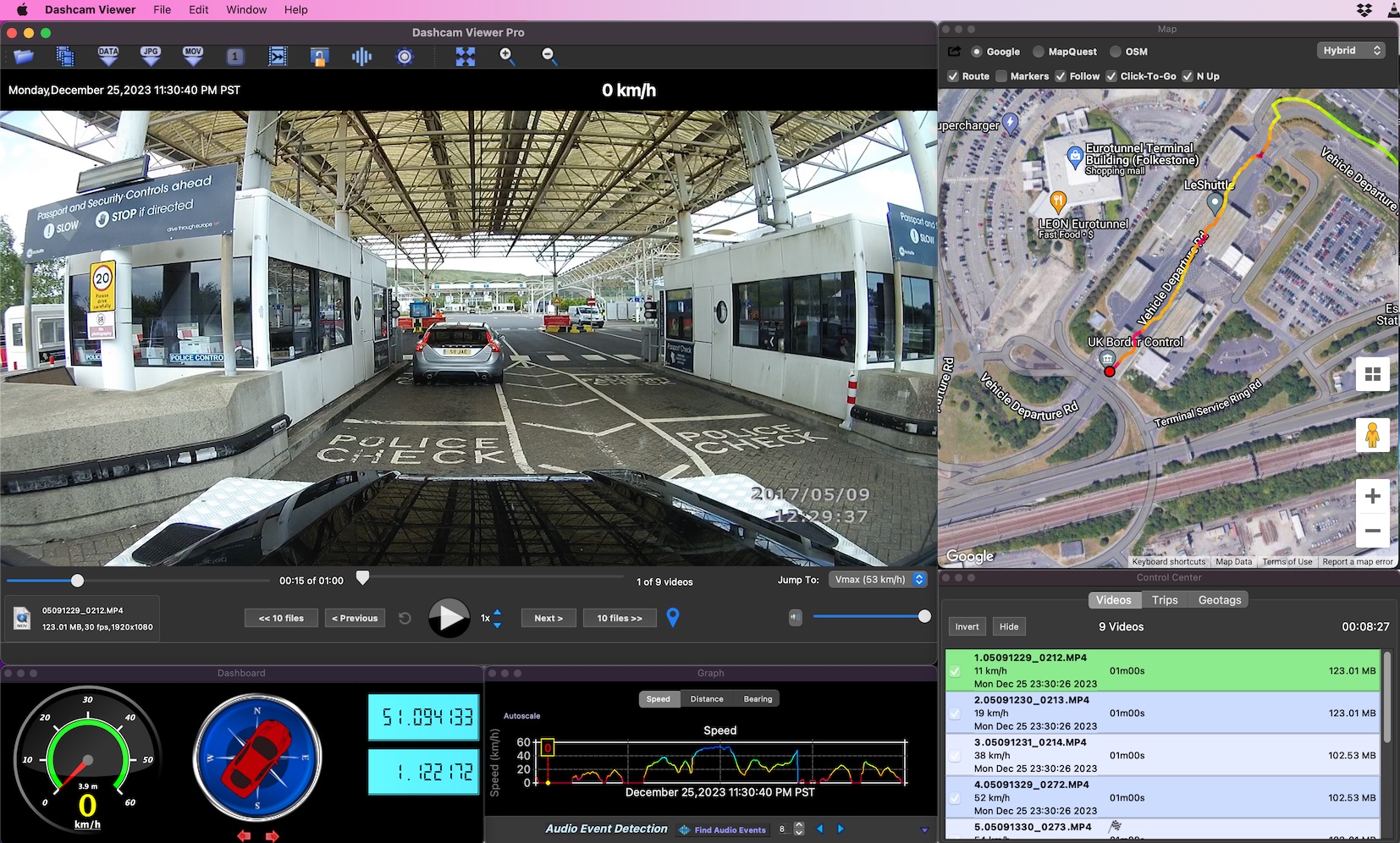Open the Window menu

pyautogui.click(x=246, y=9)
